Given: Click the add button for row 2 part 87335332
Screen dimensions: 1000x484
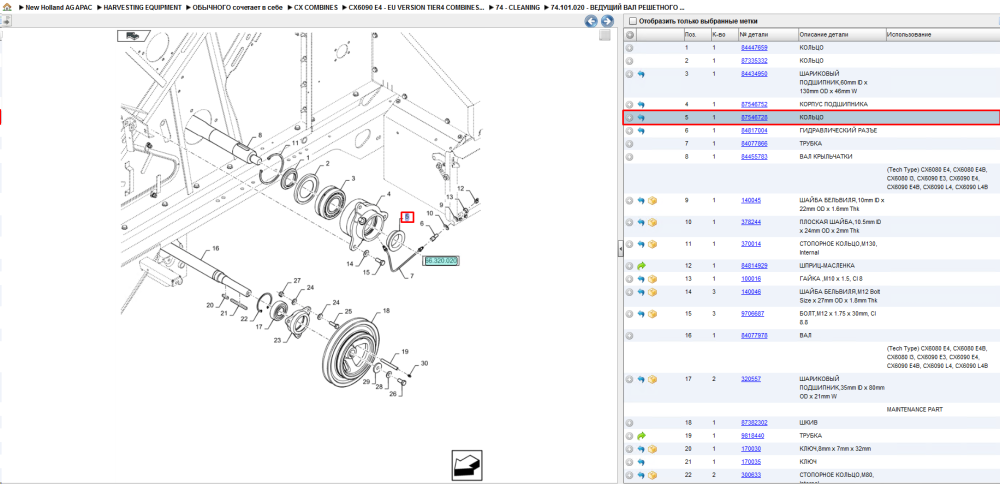Looking at the screenshot, I should (x=629, y=61).
